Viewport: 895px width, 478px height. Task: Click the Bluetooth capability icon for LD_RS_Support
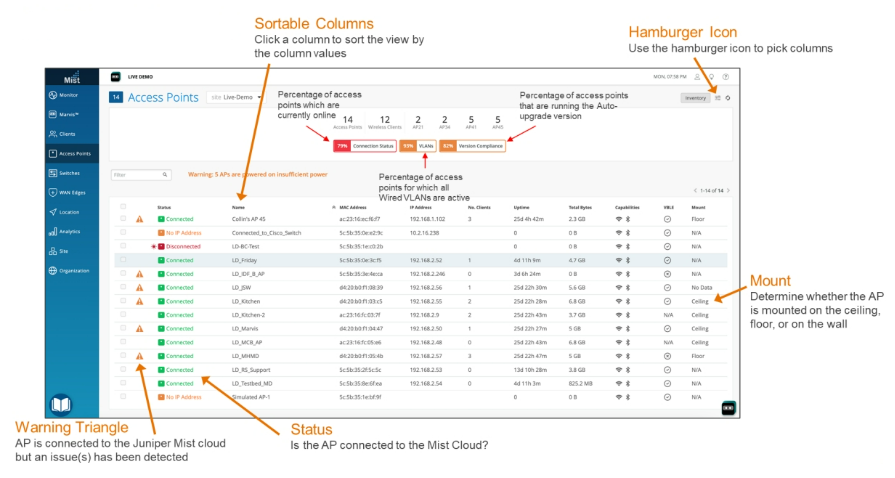tap(628, 370)
